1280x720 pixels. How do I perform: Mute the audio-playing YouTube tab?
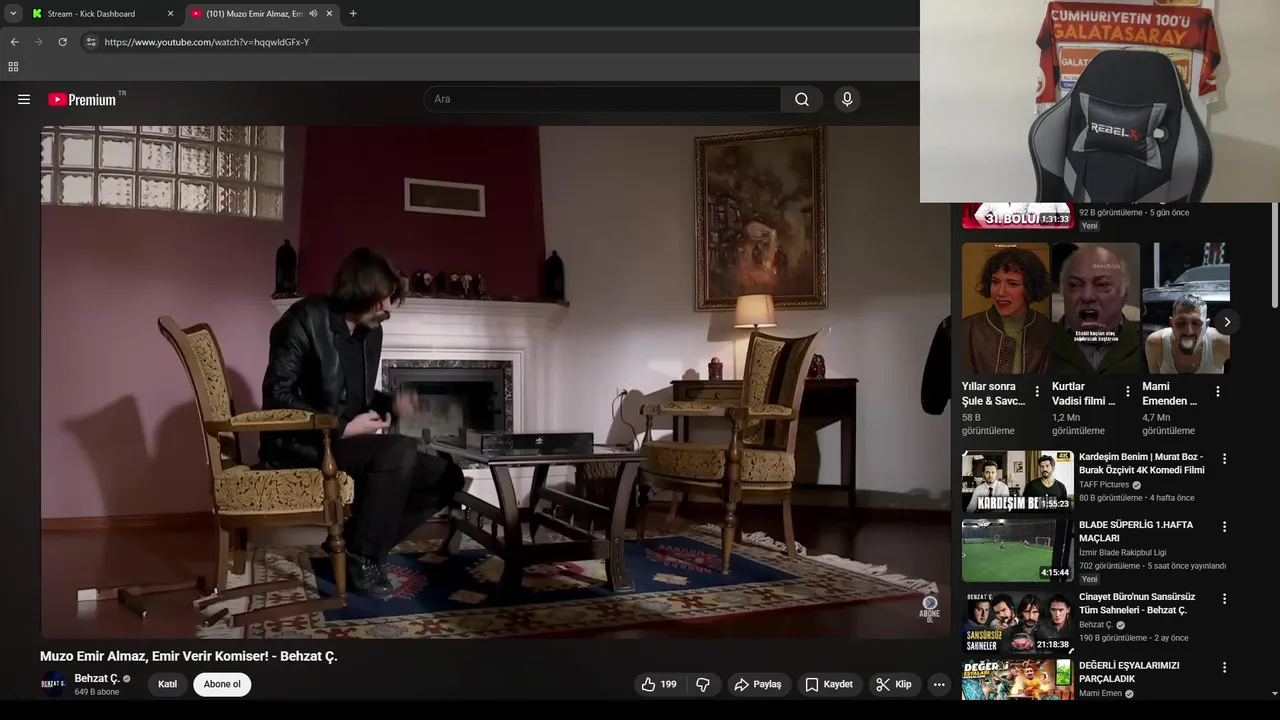click(x=313, y=14)
